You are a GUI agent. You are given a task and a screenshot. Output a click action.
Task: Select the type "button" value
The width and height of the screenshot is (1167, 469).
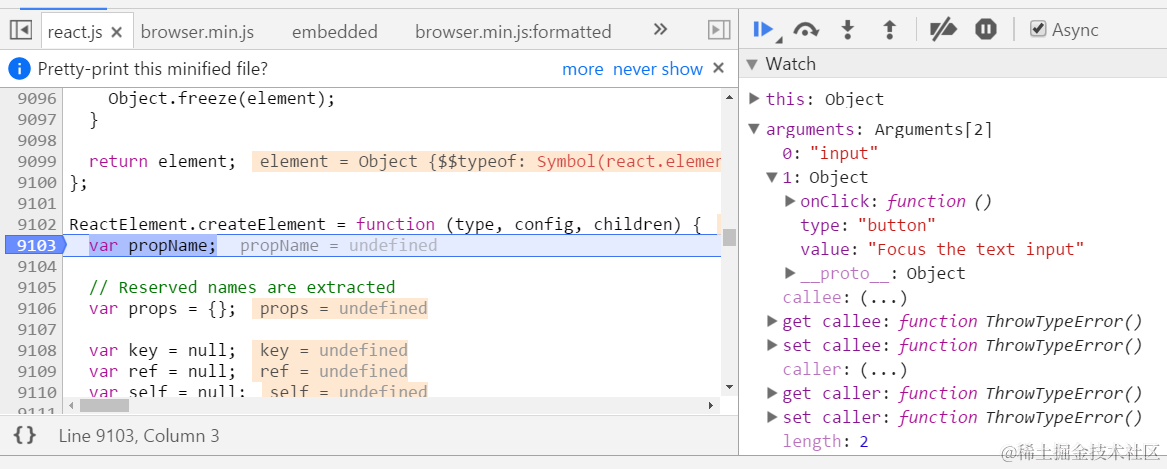(897, 225)
